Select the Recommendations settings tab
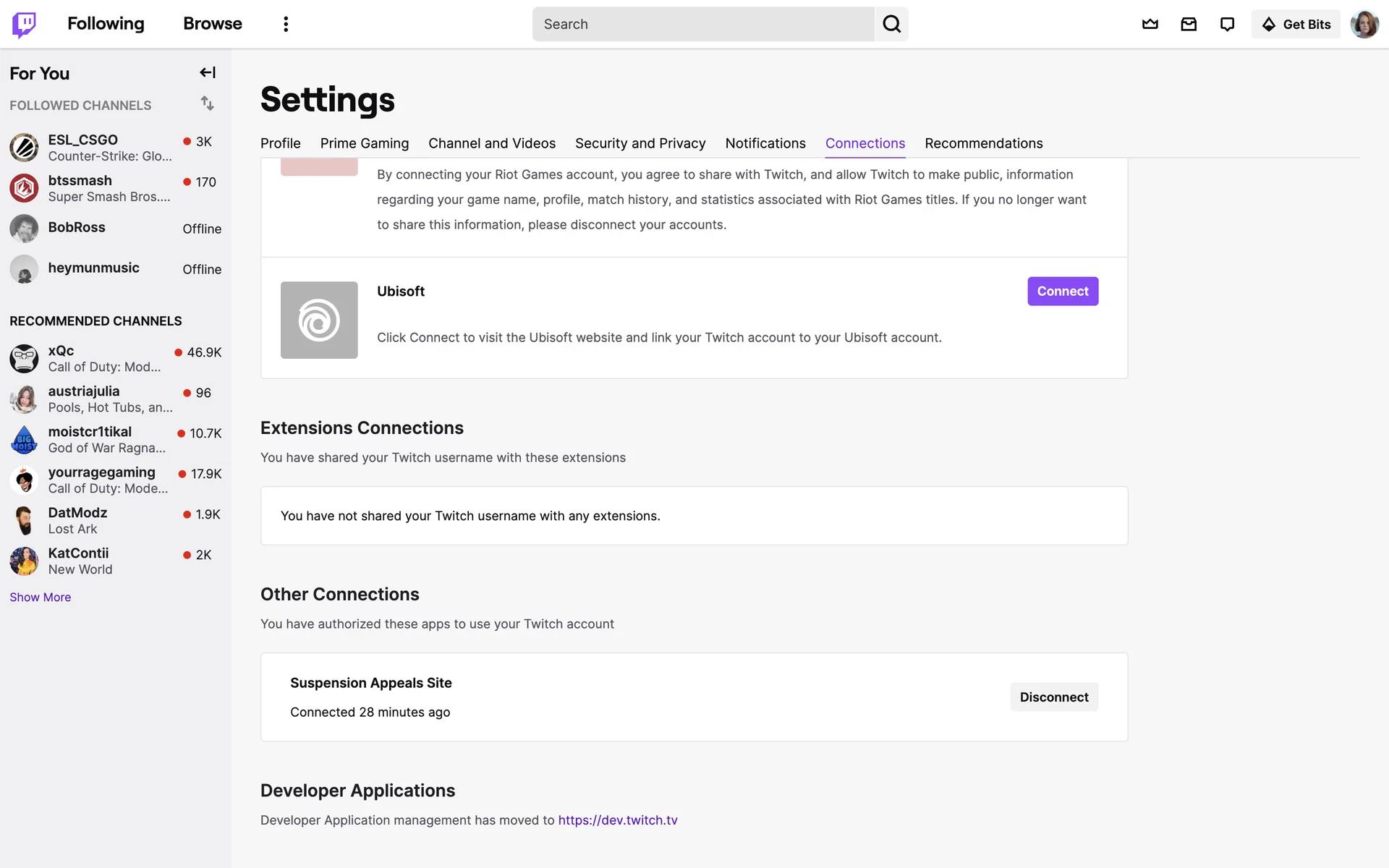This screenshot has height=868, width=1389. click(x=983, y=143)
